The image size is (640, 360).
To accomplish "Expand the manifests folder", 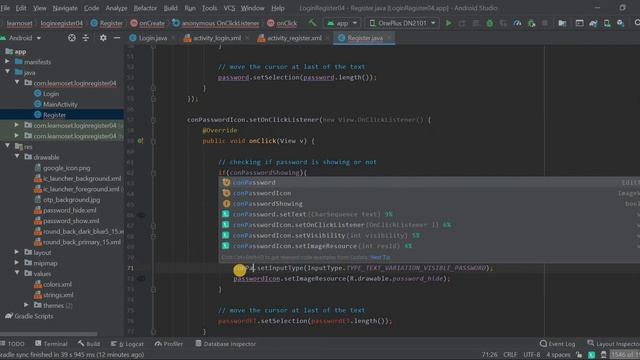I will (7, 62).
